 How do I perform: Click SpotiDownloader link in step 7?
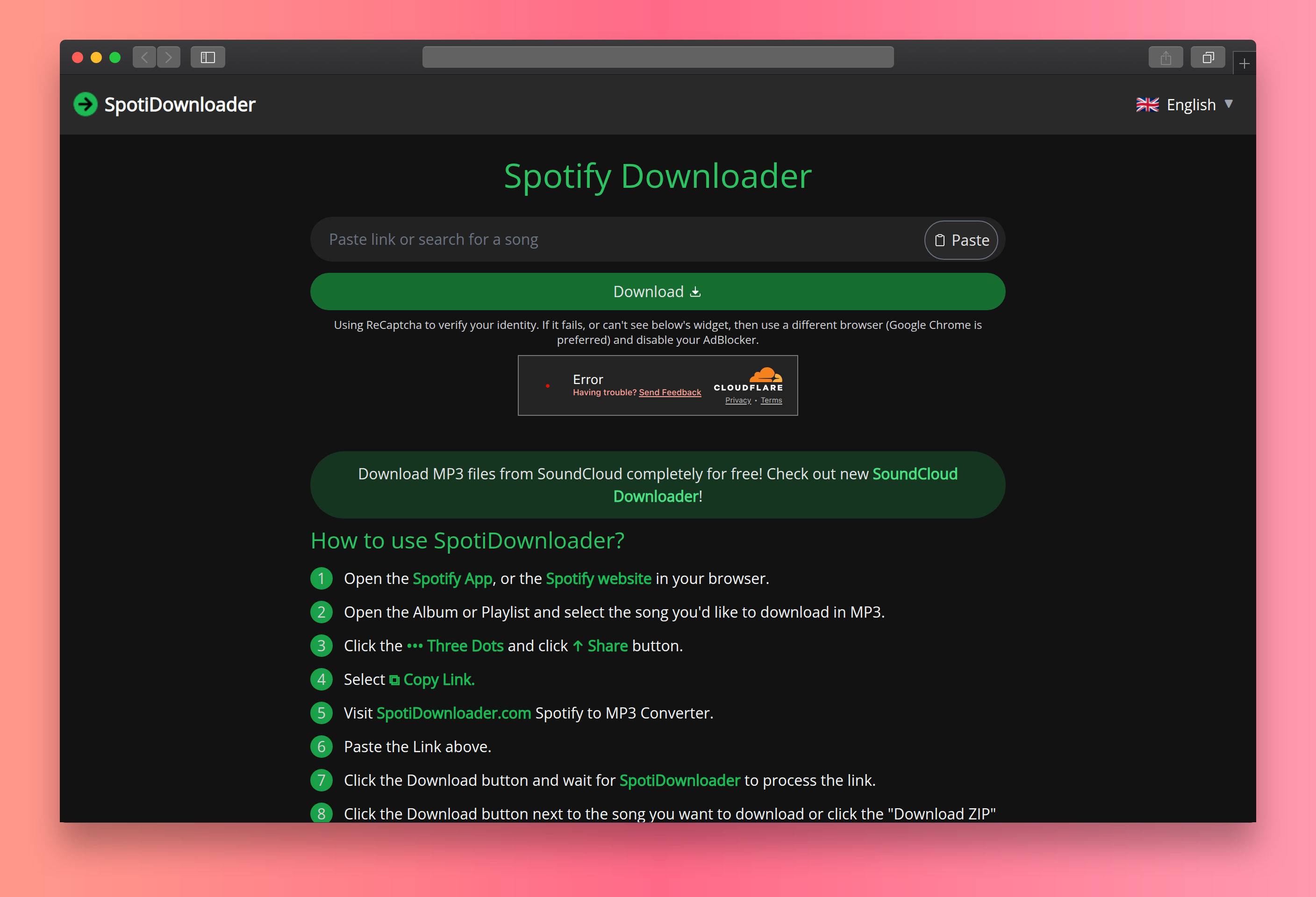tap(679, 780)
